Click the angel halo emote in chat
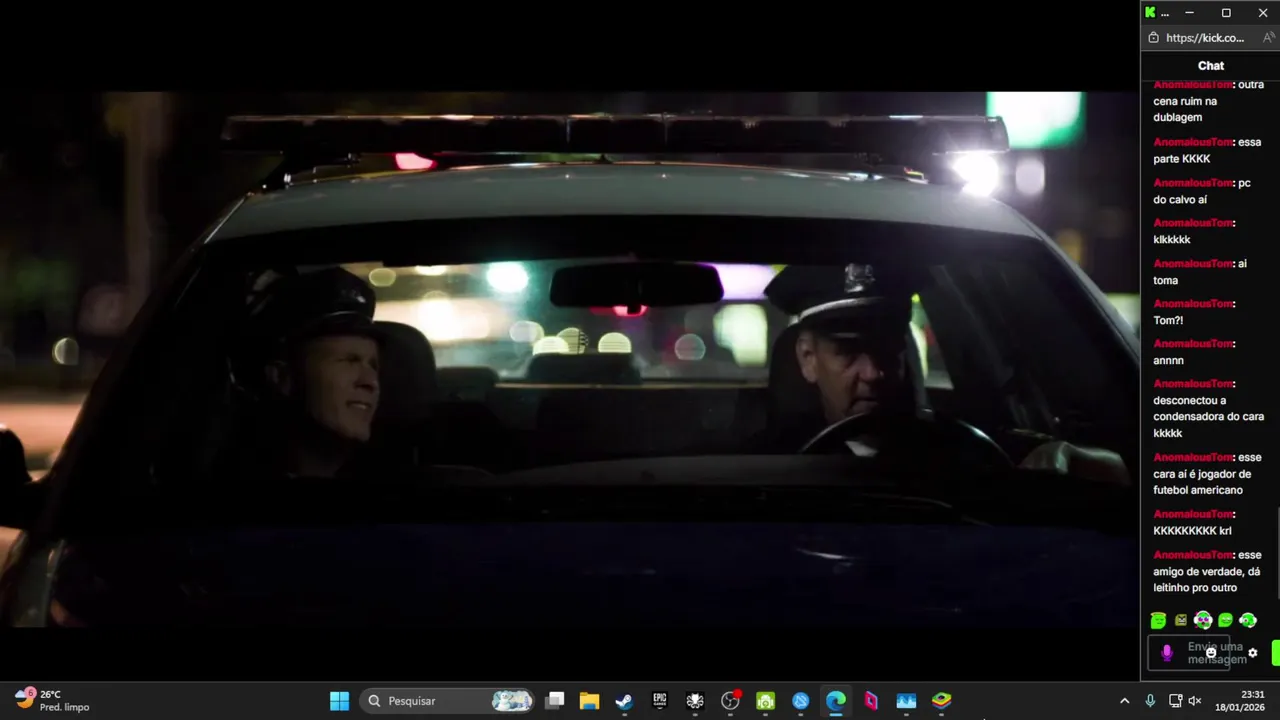This screenshot has width=1280, height=720. click(1158, 620)
